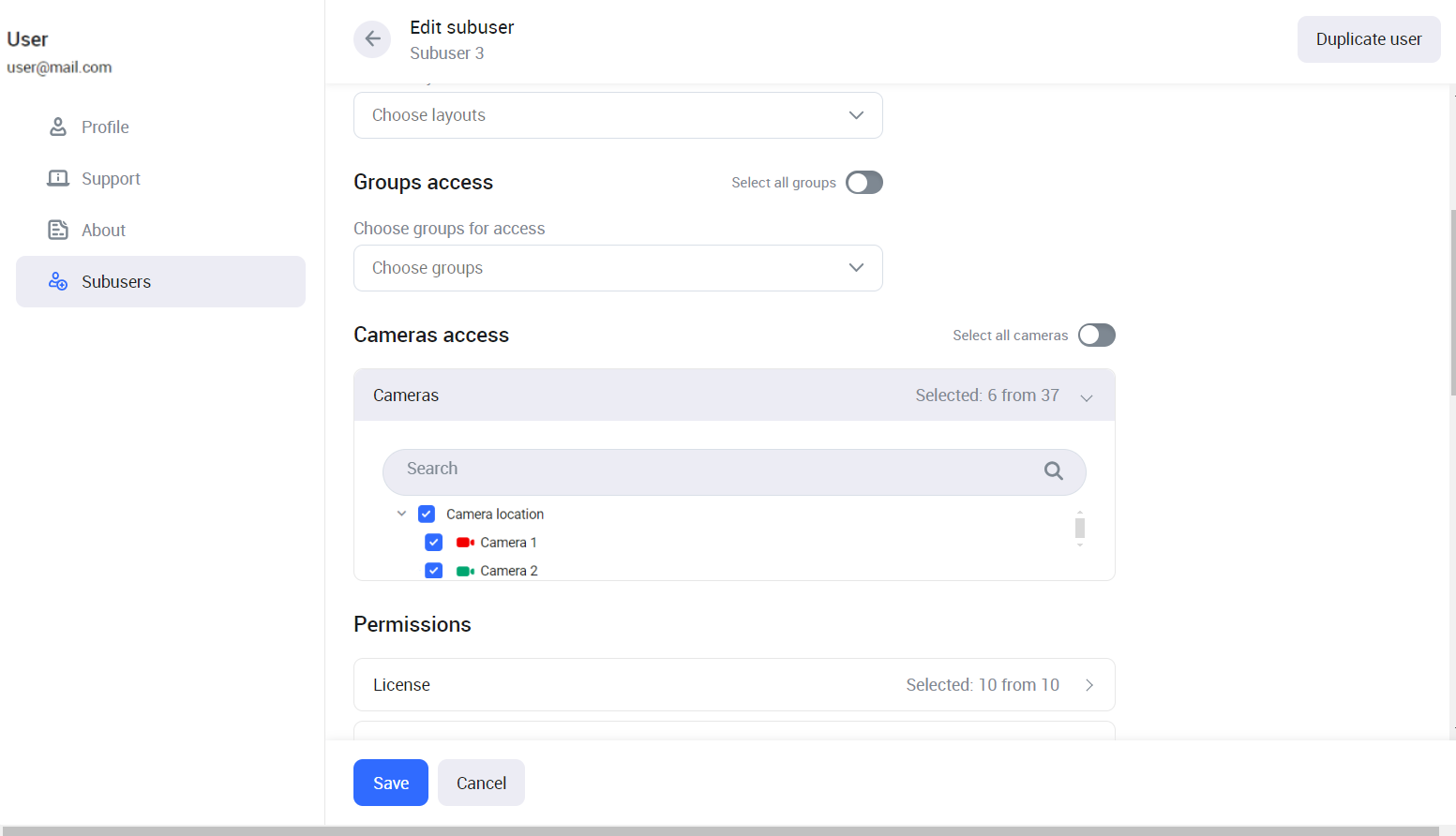Image resolution: width=1456 pixels, height=836 pixels.
Task: Enable the Select all groups toggle
Action: click(863, 183)
